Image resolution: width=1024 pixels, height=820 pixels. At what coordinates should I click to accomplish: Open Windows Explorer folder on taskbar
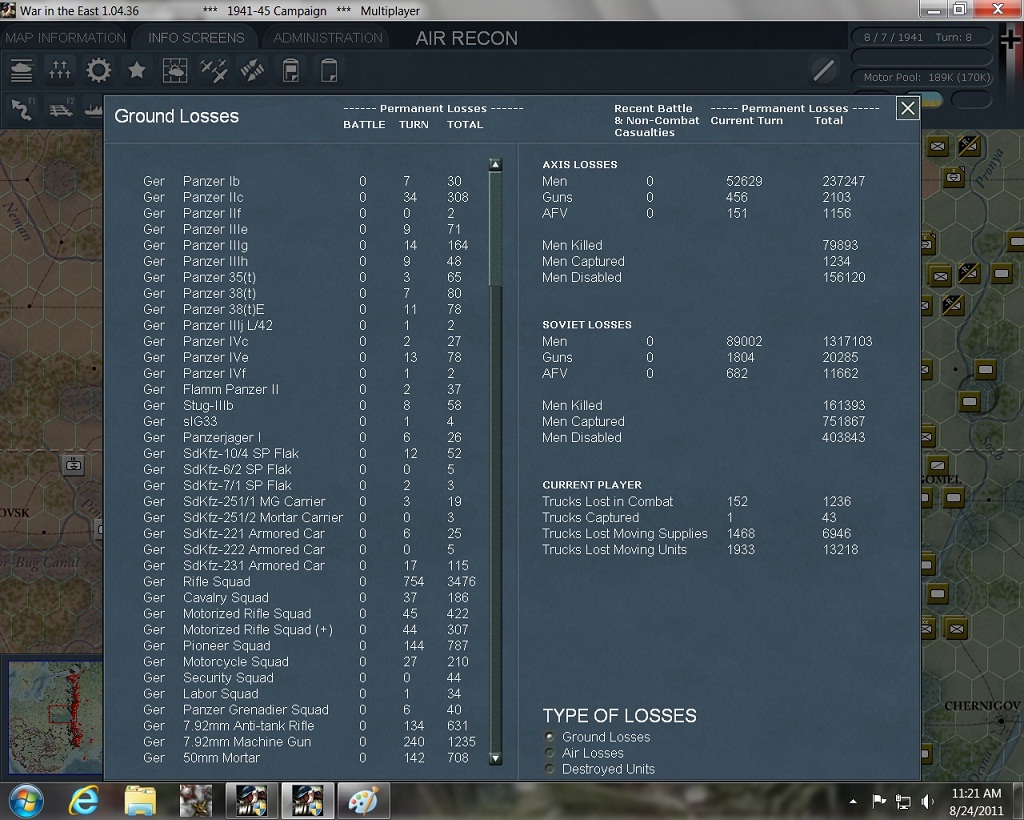[x=140, y=801]
